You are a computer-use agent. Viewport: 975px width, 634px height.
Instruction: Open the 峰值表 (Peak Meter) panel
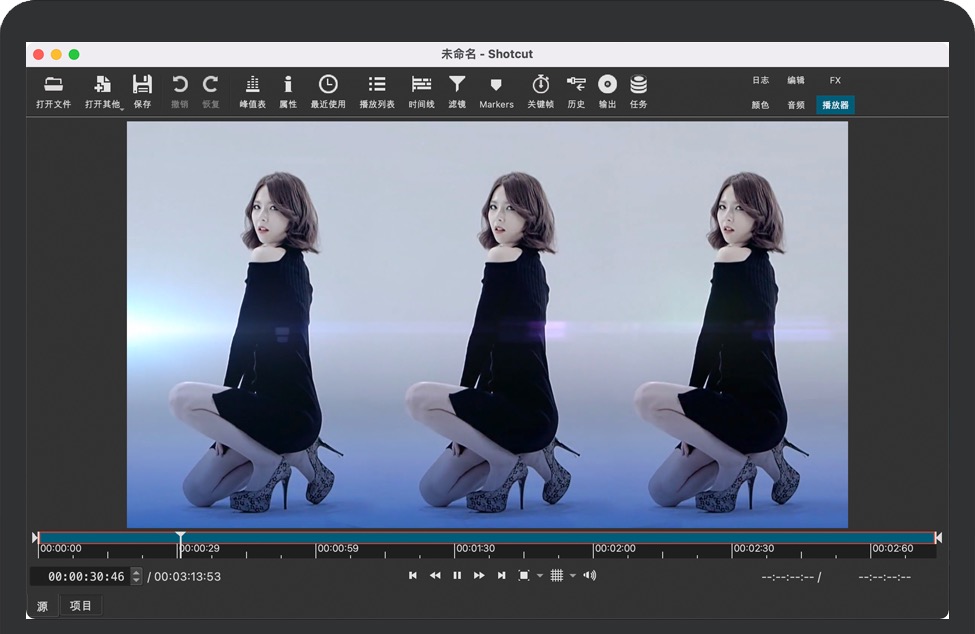252,85
